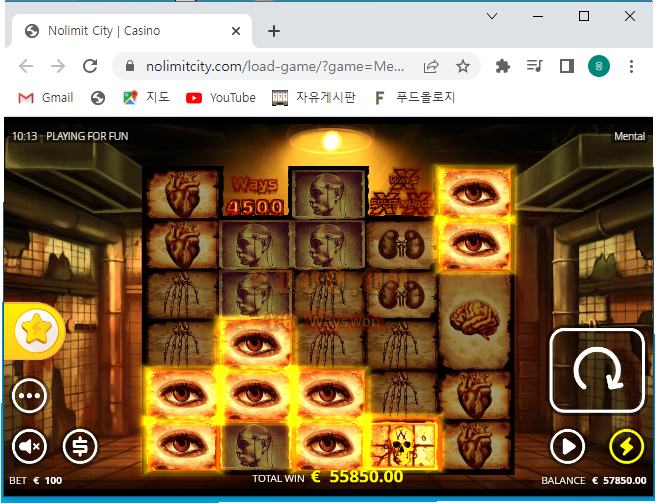Open the tab search chevron
The height and width of the screenshot is (504, 656).
click(x=492, y=16)
